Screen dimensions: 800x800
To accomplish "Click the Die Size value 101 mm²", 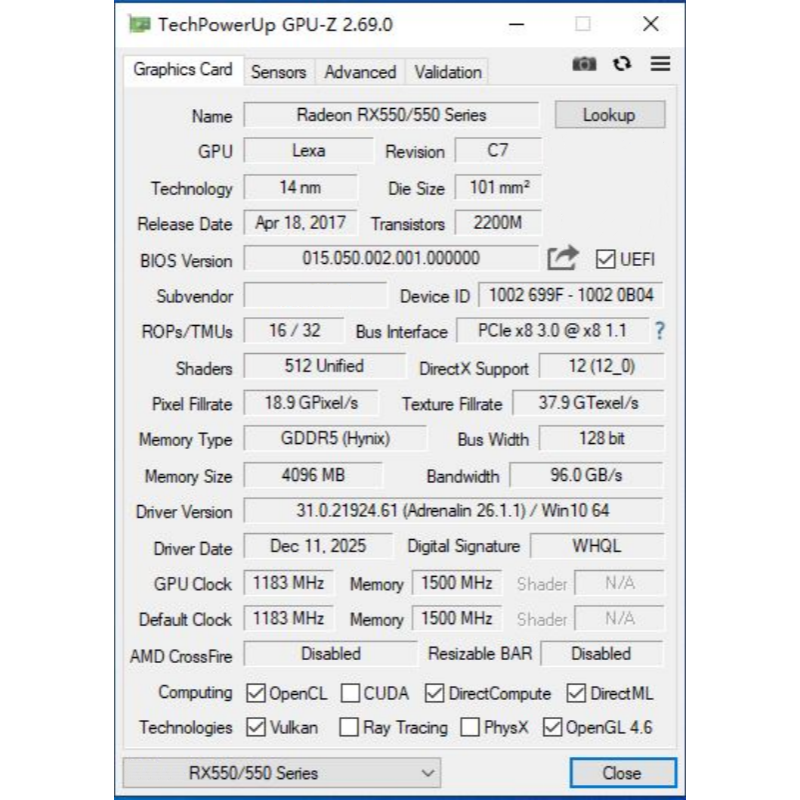I will pos(498,187).
